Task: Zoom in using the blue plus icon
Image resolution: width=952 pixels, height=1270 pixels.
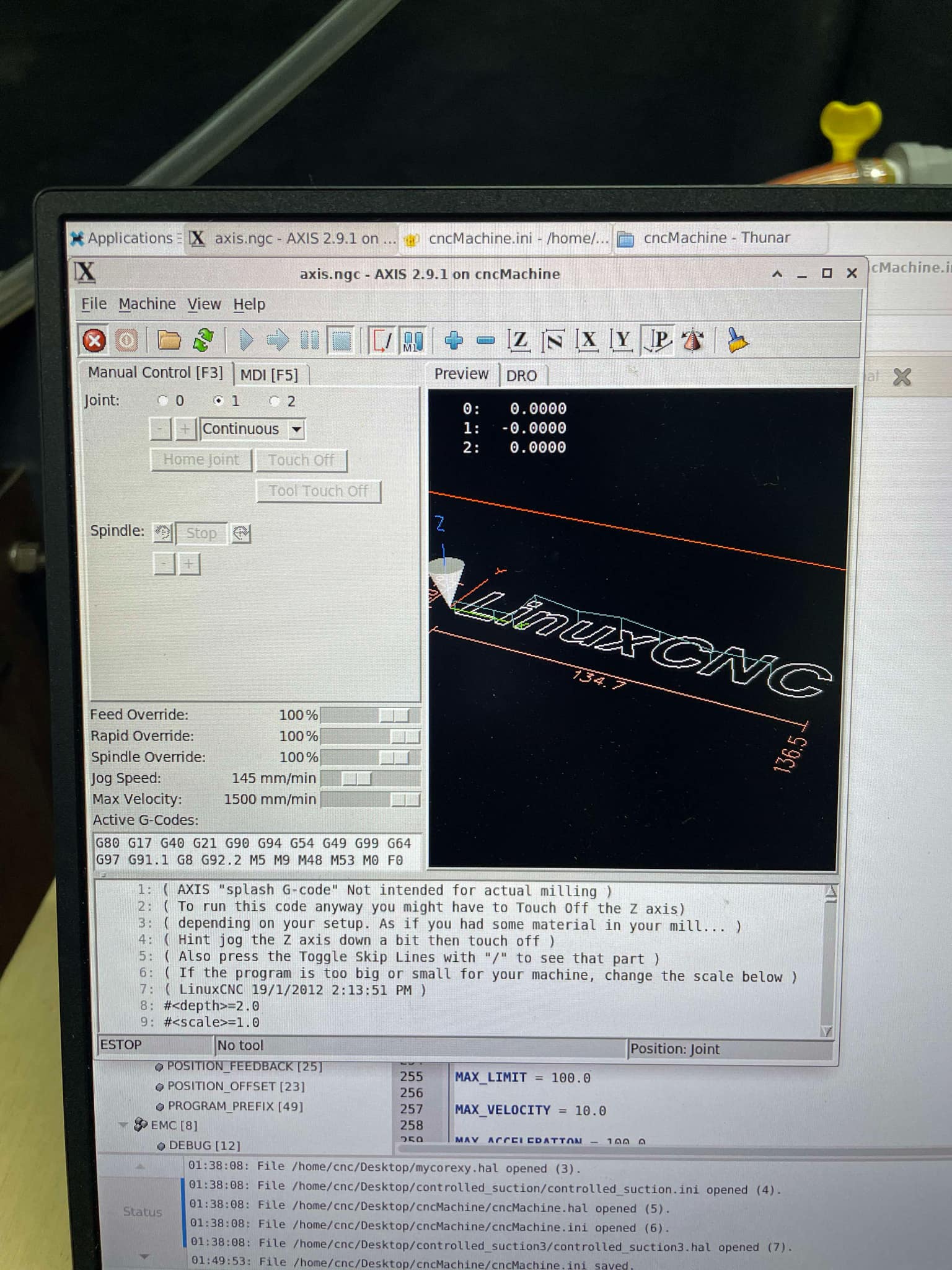Action: click(x=454, y=340)
